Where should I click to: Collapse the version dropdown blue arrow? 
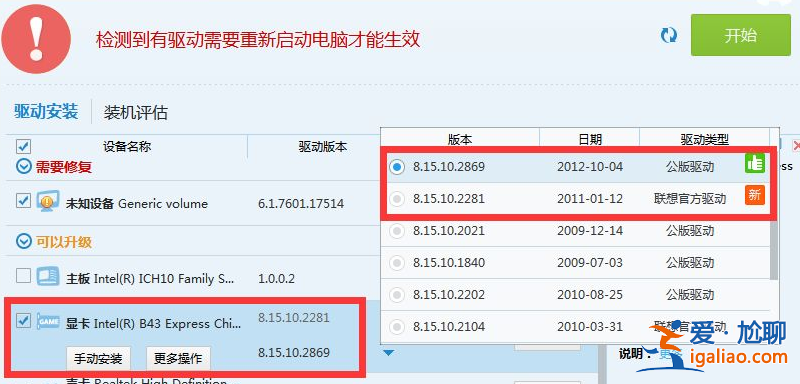(x=389, y=353)
